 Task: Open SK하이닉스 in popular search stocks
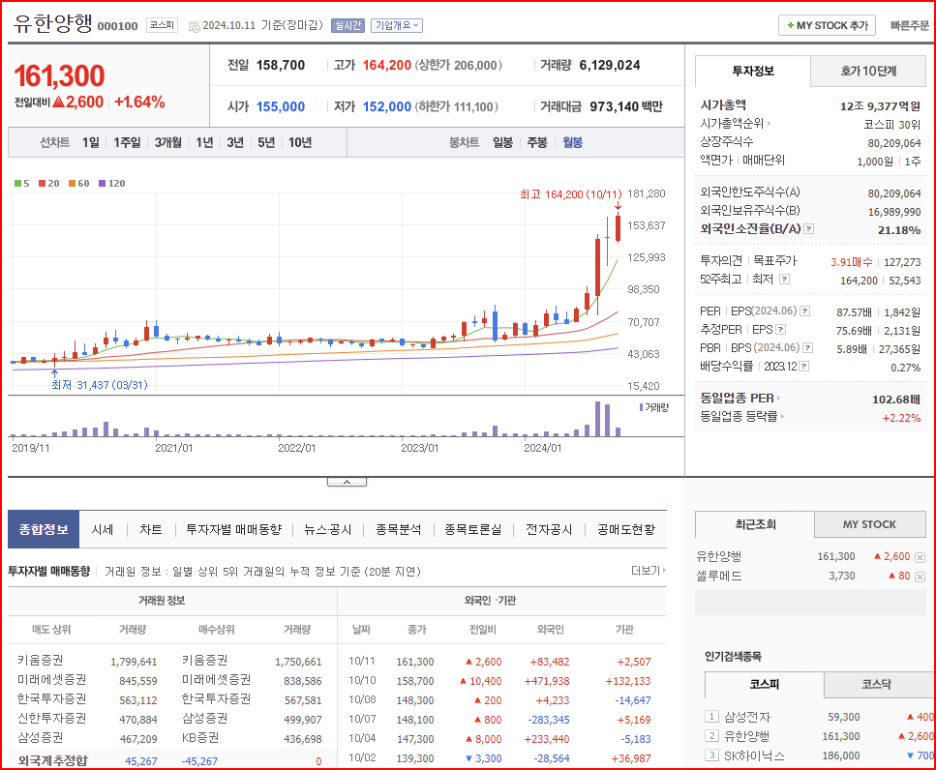click(754, 756)
